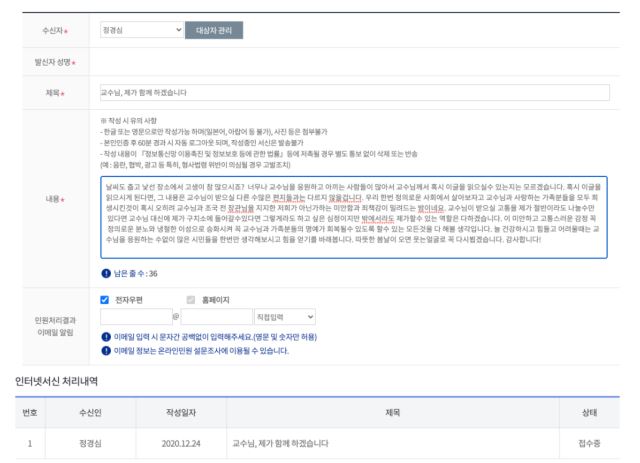Click the 작성일자 column header
The height and width of the screenshot is (463, 640).
pos(181,413)
